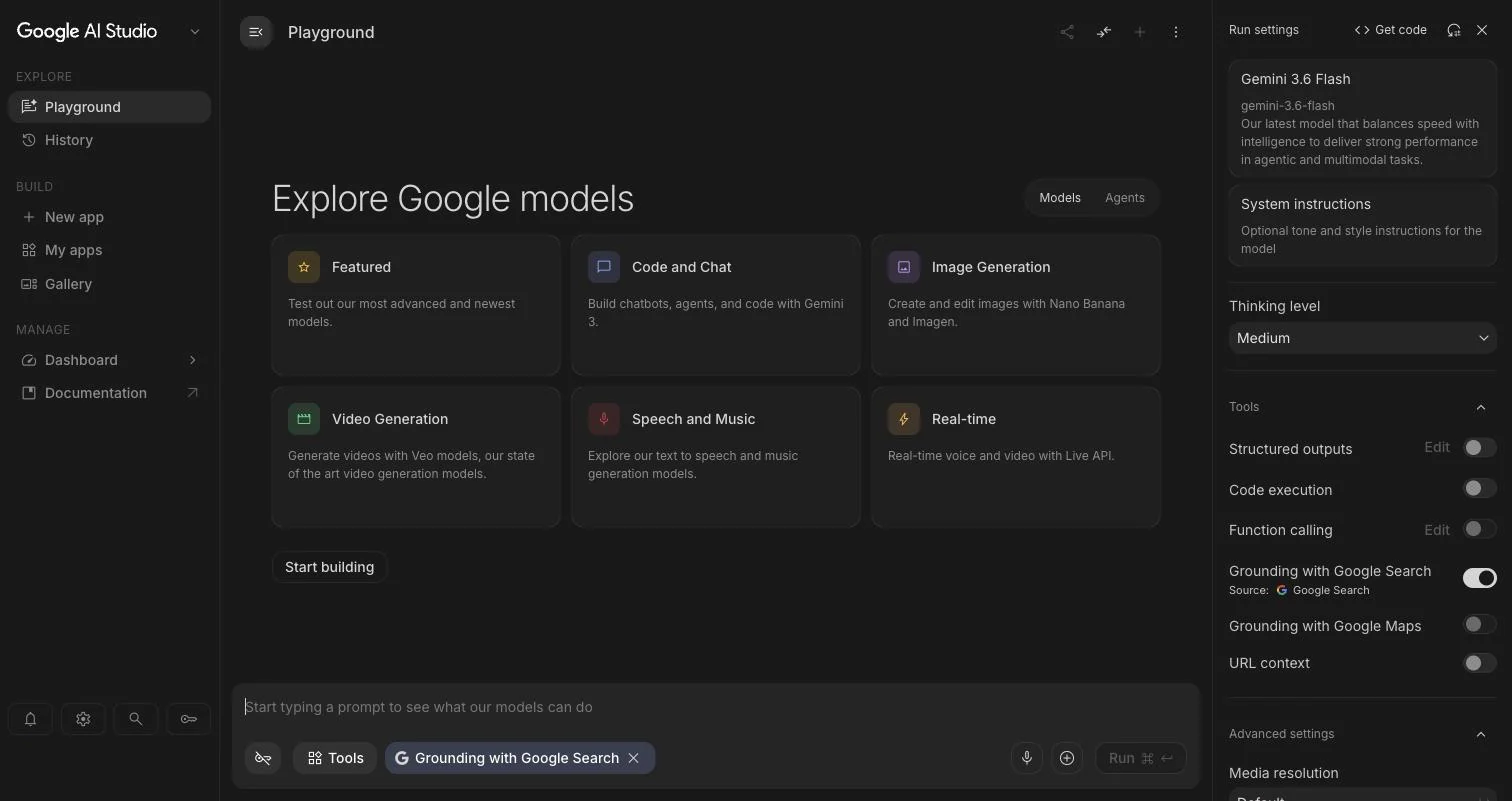Click the Google logo beside the Google Search source
Viewport: 1512px width, 801px height.
[1282, 590]
